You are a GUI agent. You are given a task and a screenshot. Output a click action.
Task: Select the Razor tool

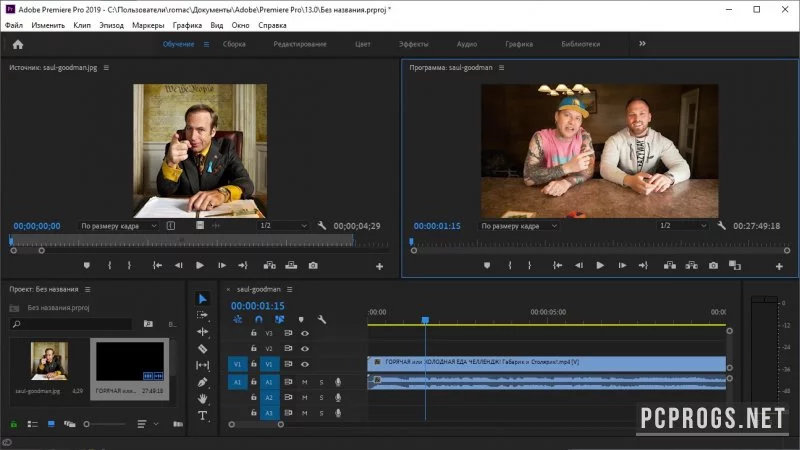pyautogui.click(x=203, y=349)
